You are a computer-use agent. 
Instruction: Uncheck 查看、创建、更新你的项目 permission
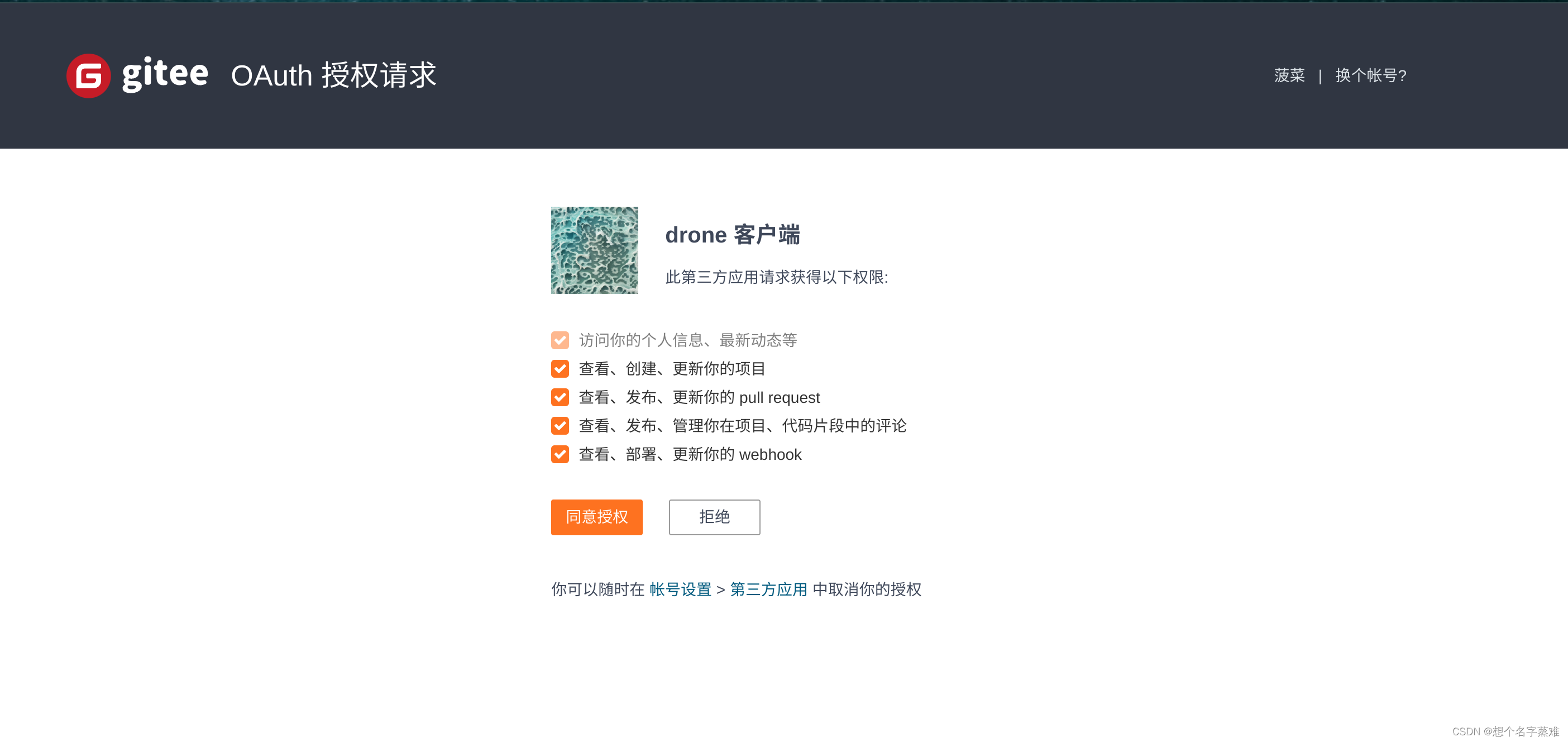[560, 369]
